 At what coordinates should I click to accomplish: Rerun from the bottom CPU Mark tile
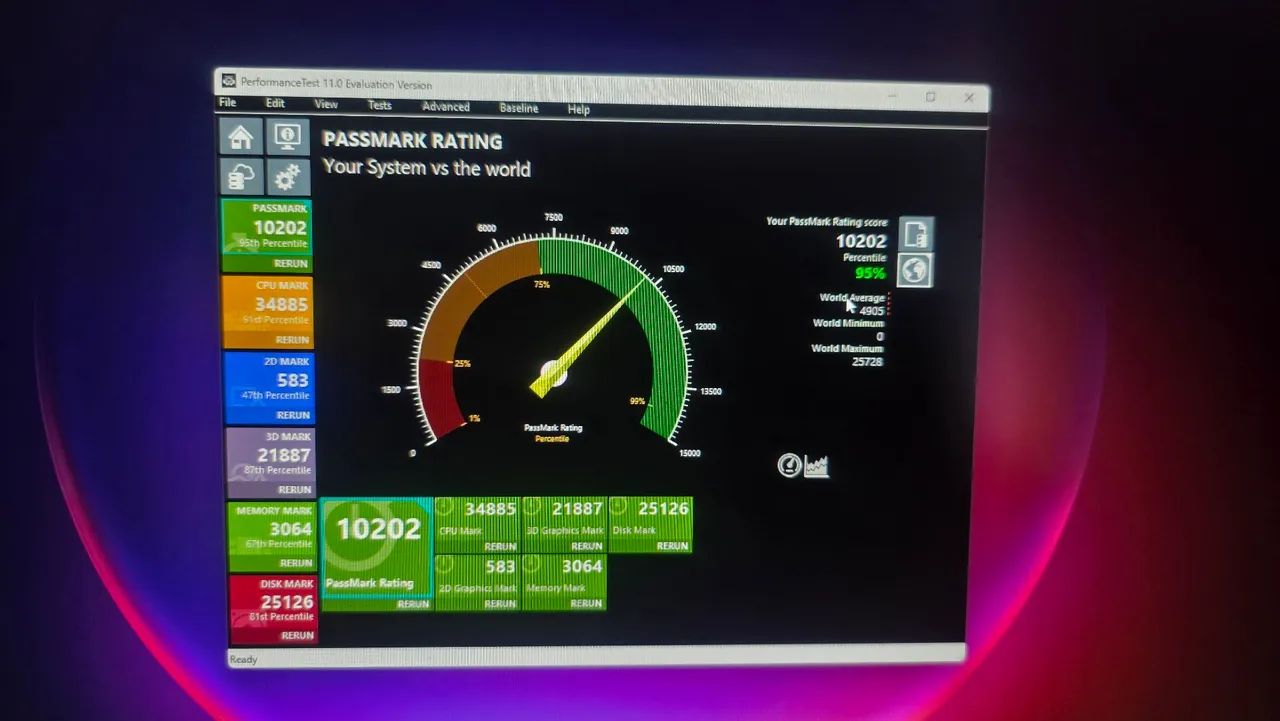(500, 546)
